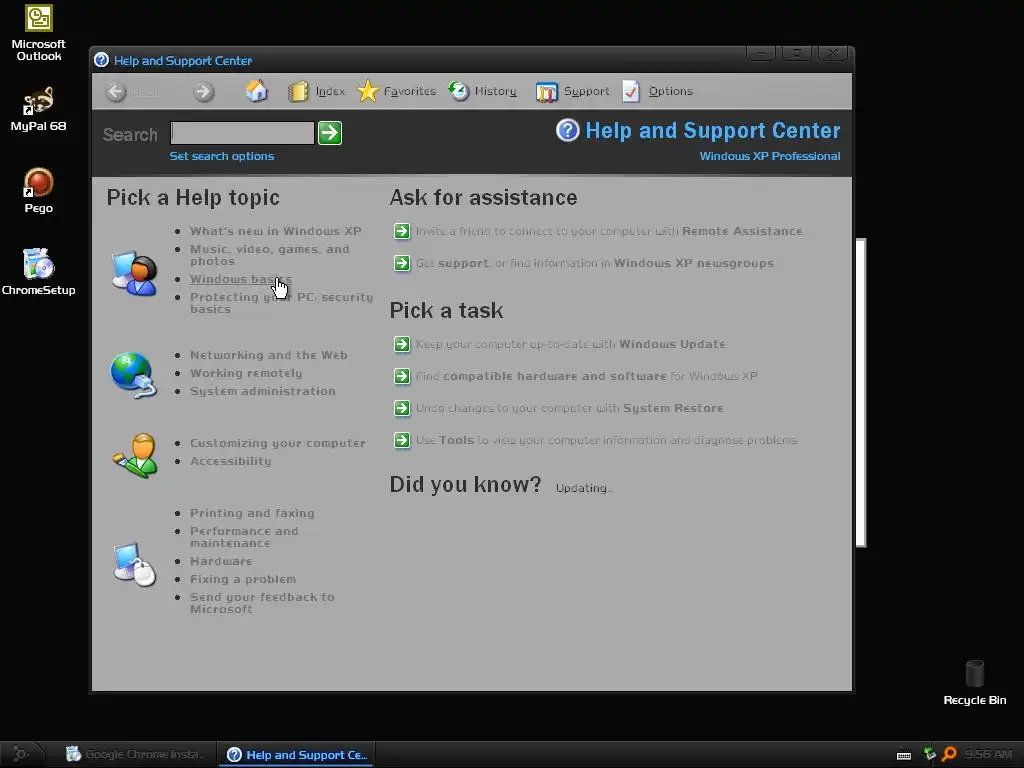Click green arrow beside compatible hardware

[402, 376]
